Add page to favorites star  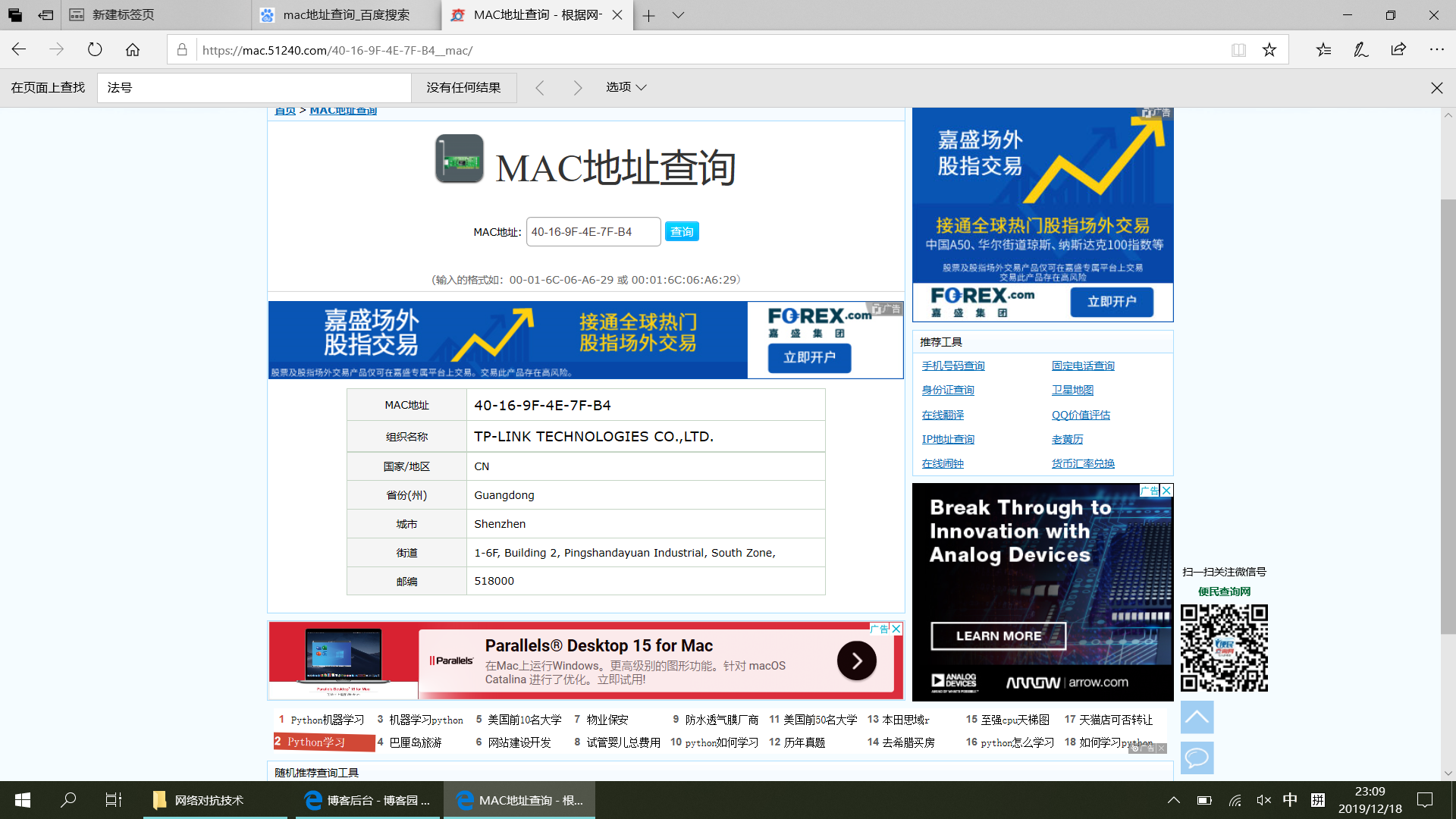point(1269,50)
